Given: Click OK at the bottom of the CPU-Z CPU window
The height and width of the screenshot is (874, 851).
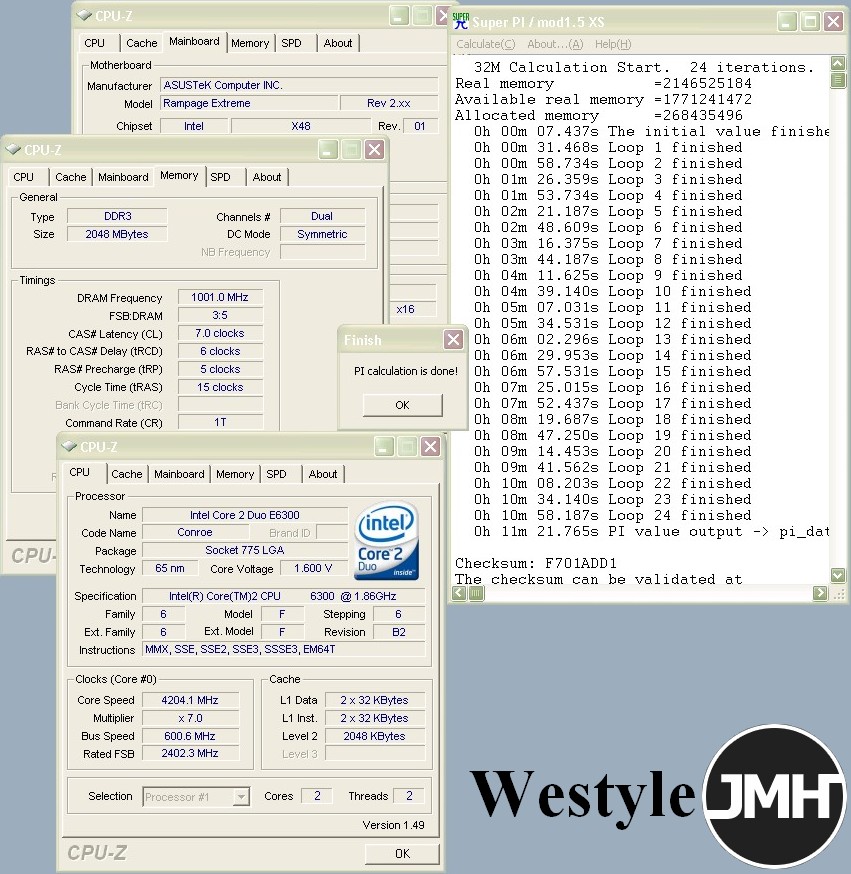Looking at the screenshot, I should tap(402, 853).
